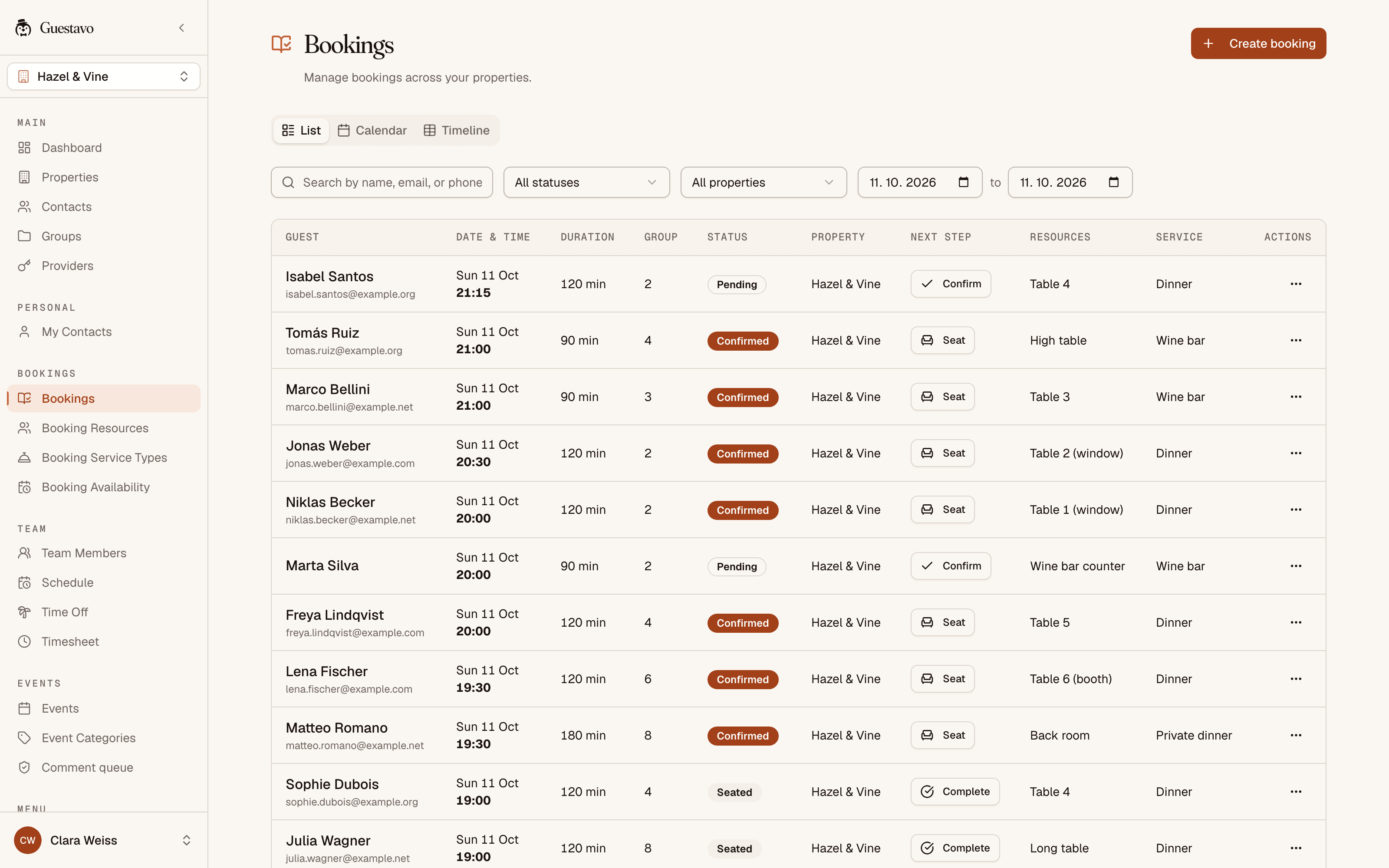The height and width of the screenshot is (868, 1389).
Task: Open Providers key icon item
Action: click(x=104, y=265)
